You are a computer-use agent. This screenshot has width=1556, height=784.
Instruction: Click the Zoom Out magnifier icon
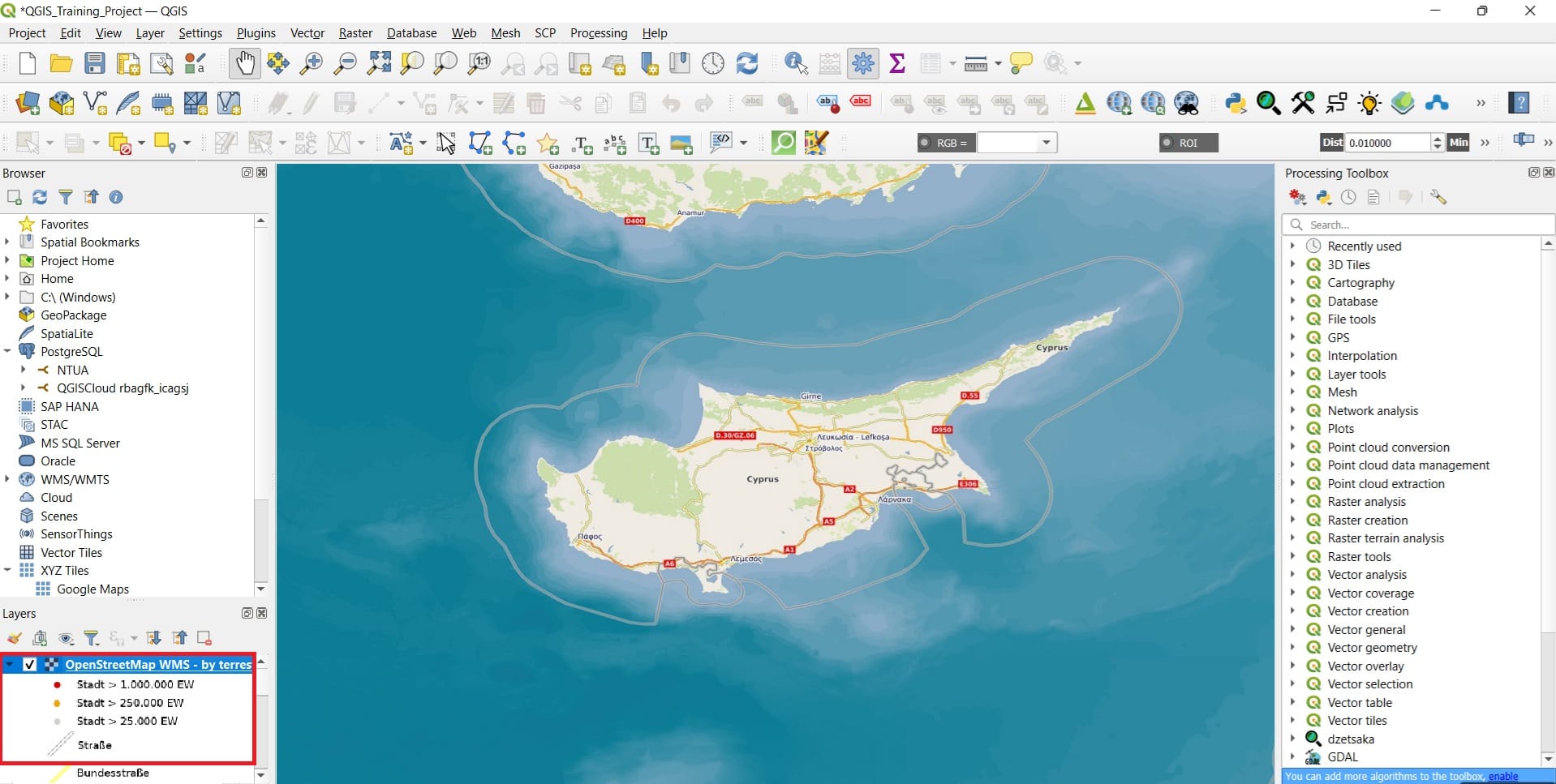pos(346,63)
